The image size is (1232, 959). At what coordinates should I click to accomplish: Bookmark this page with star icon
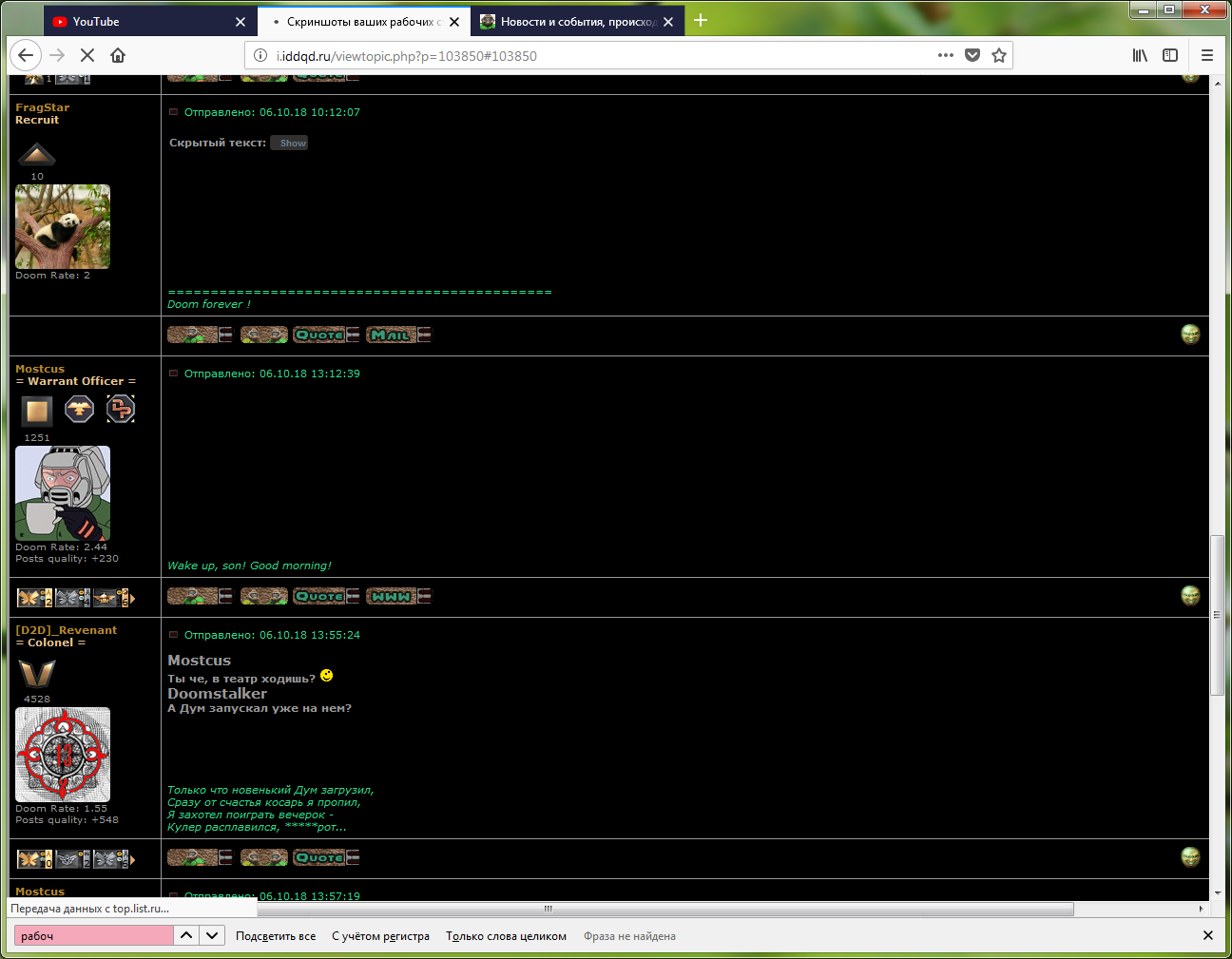(999, 55)
